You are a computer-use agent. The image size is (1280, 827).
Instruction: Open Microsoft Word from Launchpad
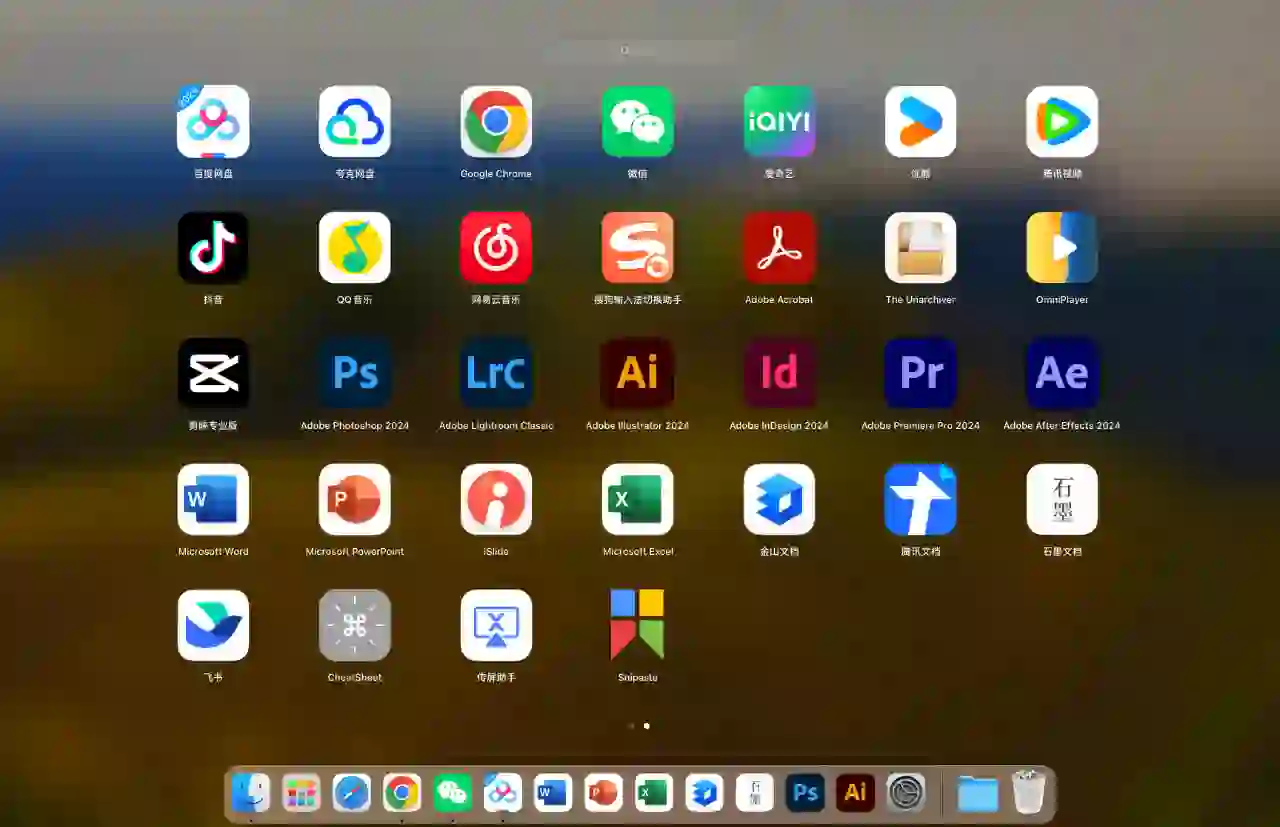tap(213, 500)
